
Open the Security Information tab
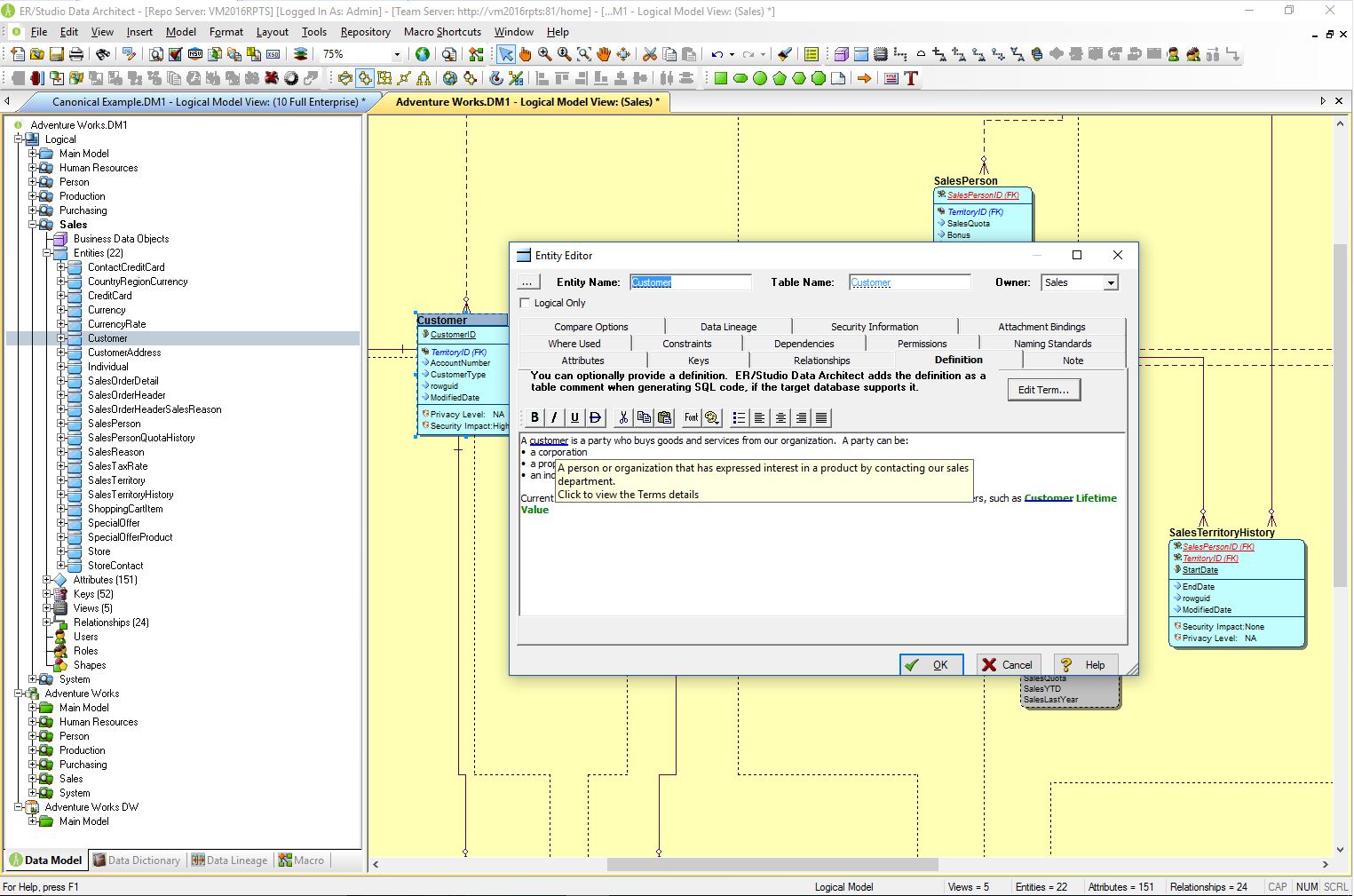click(x=875, y=327)
